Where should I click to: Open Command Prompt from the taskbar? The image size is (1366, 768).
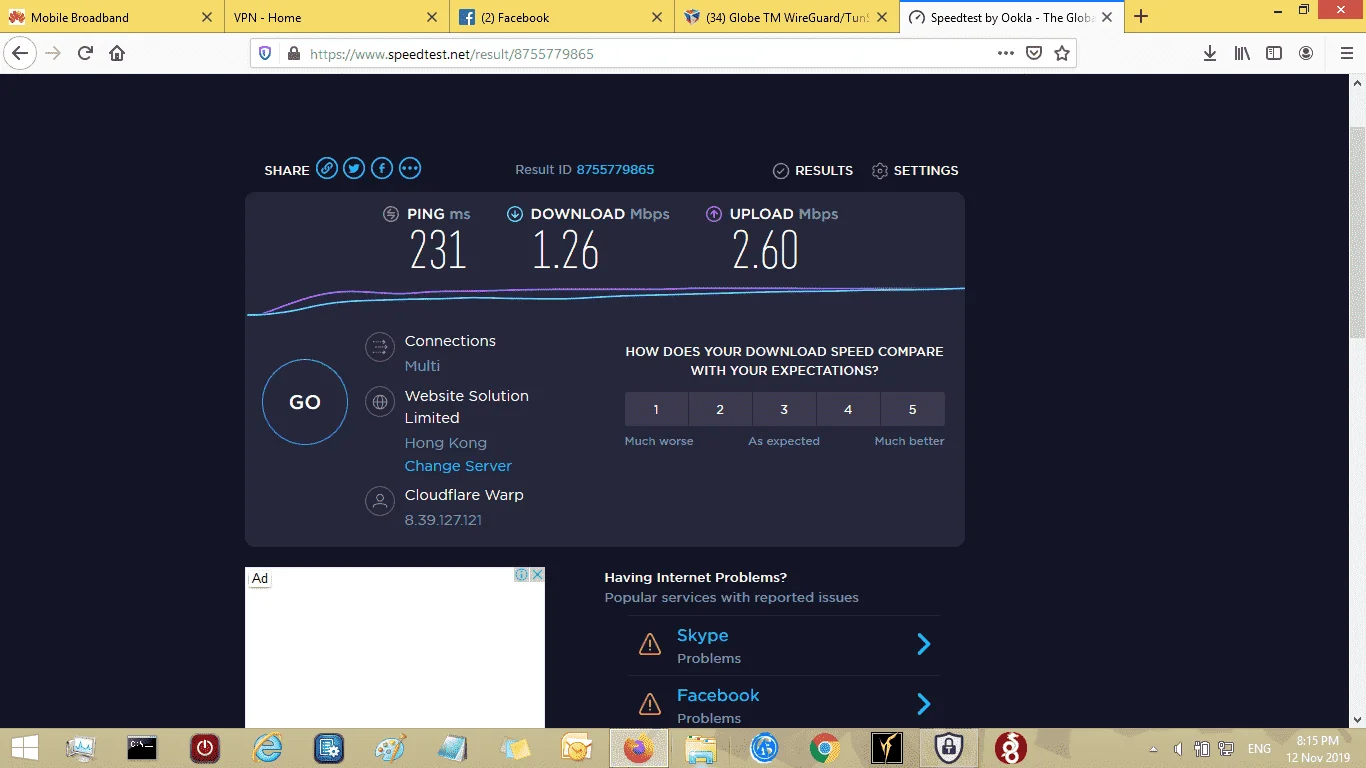(x=142, y=748)
